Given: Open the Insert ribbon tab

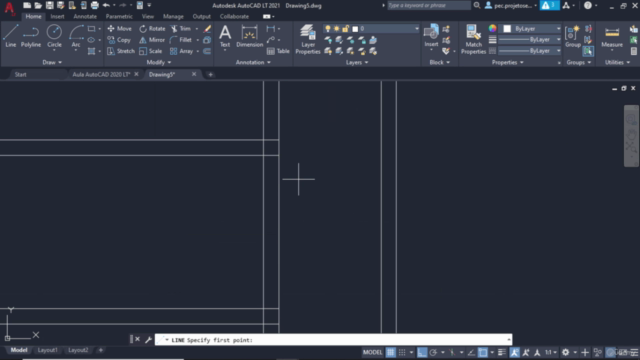Looking at the screenshot, I should tap(57, 16).
